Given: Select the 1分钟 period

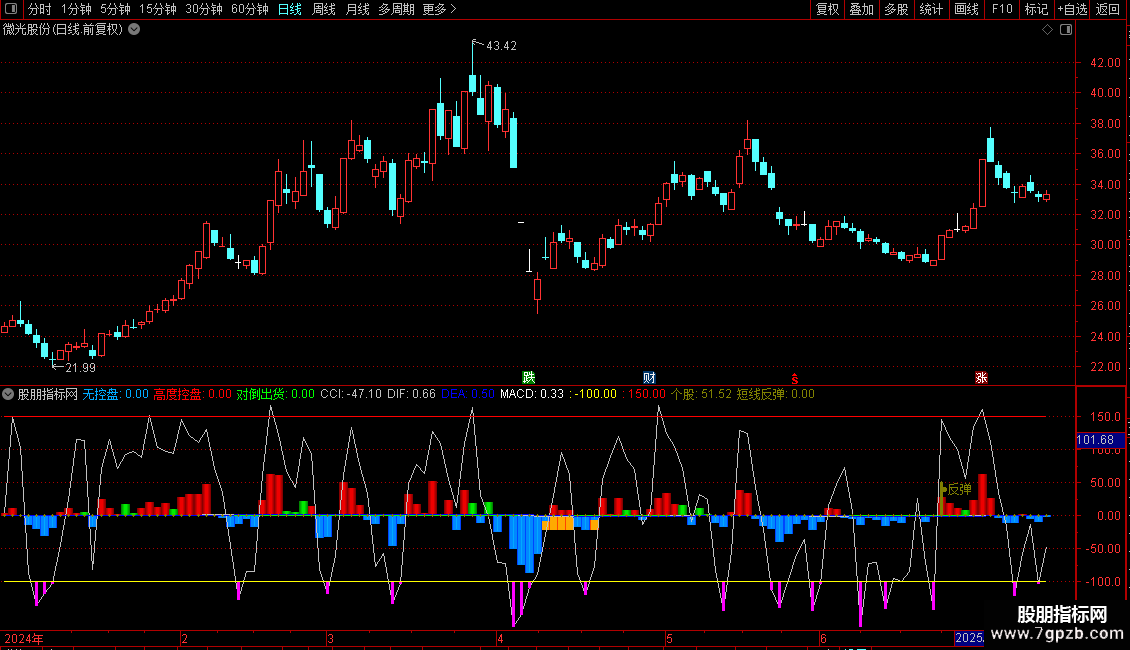Looking at the screenshot, I should pyautogui.click(x=76, y=9).
